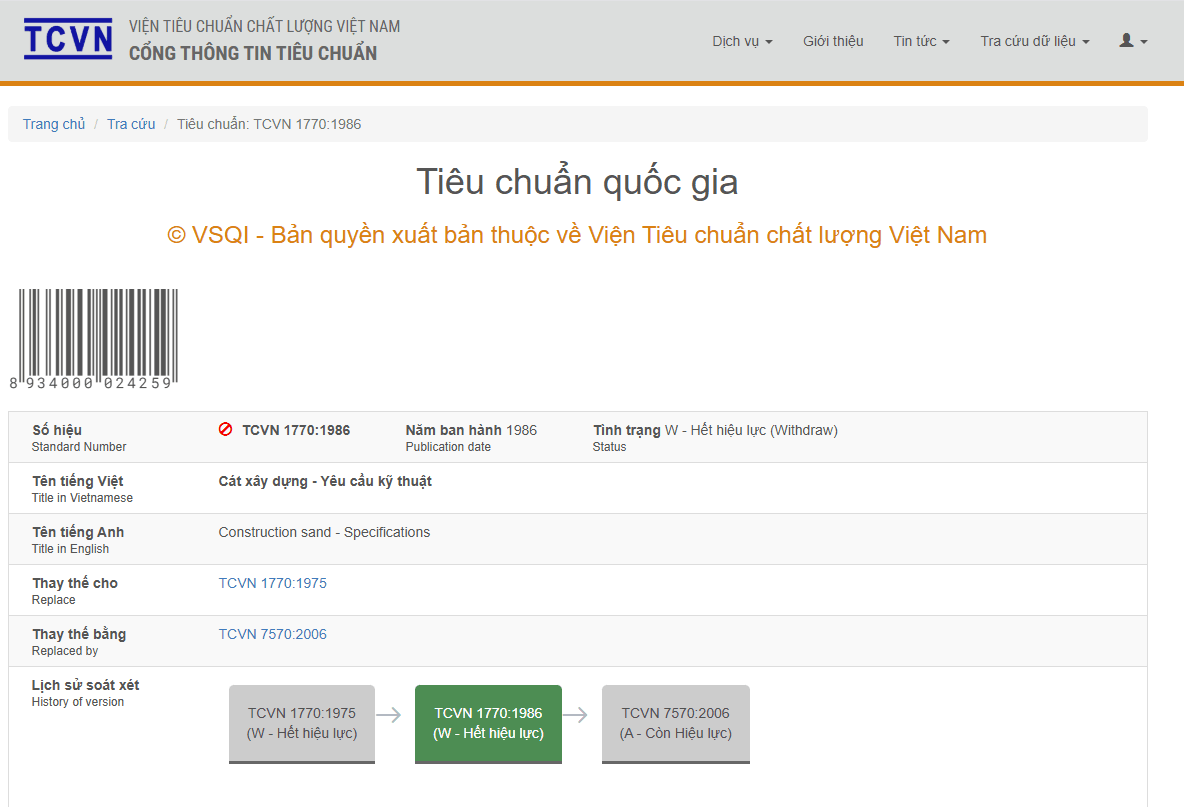Click the arrow before TCVN 7570:2006 box
The width and height of the screenshot is (1184, 807).
coord(575,715)
